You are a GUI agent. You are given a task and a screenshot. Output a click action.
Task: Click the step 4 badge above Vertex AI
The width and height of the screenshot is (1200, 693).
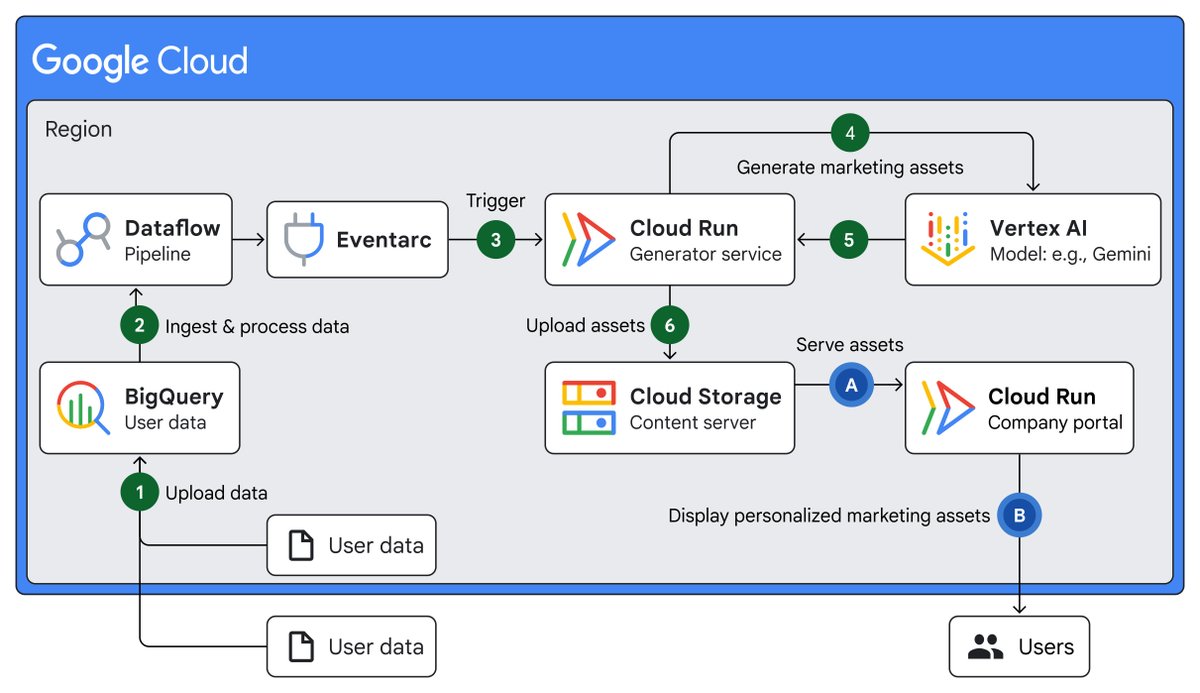coord(848,131)
